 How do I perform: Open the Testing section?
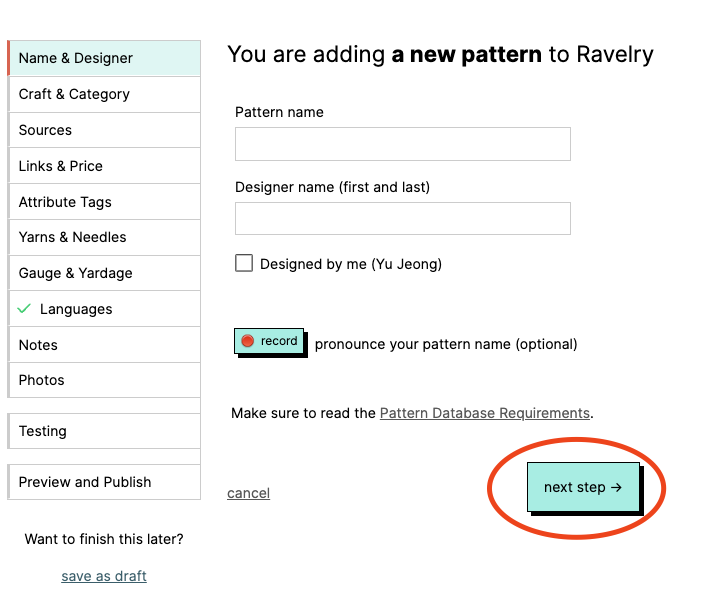104,431
